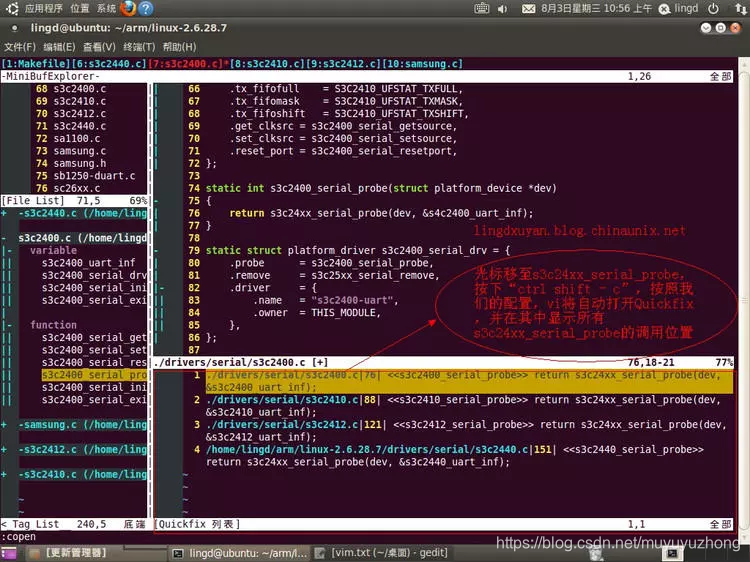Screen dimensions: 750x562
Task: Open the 系统 system menu
Action: coord(106,8)
